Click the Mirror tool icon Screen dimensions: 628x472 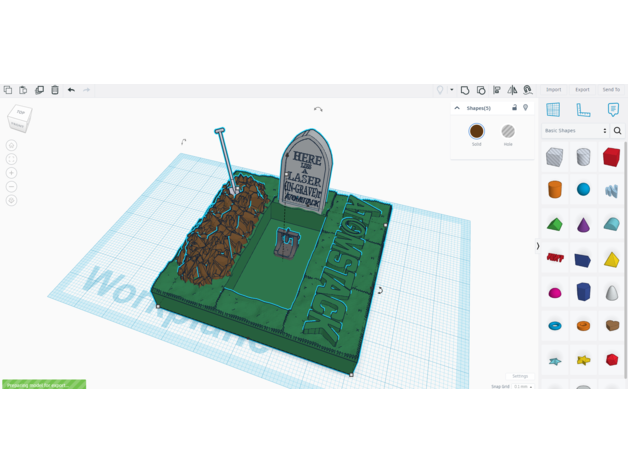pyautogui.click(x=512, y=90)
